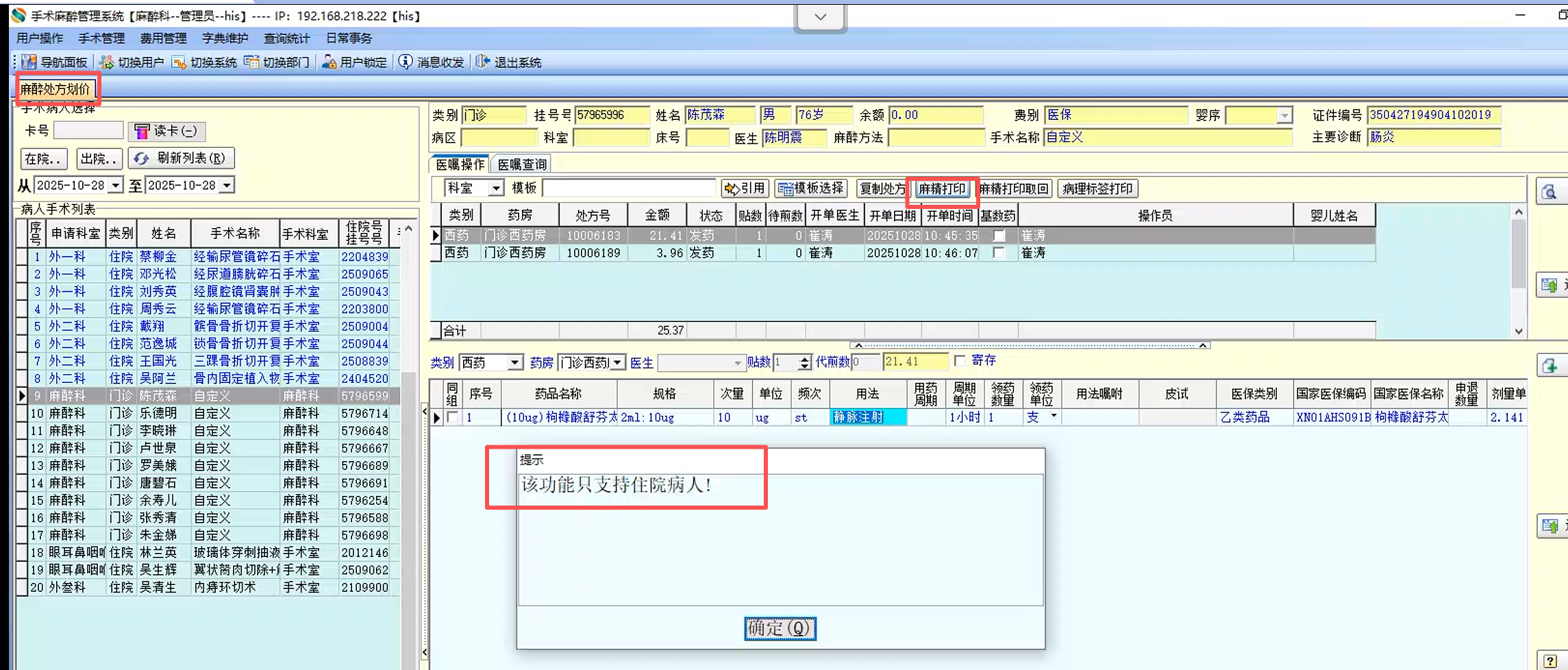Select prescription number 10006189
Screen dimensions: 1568x670
point(593,253)
